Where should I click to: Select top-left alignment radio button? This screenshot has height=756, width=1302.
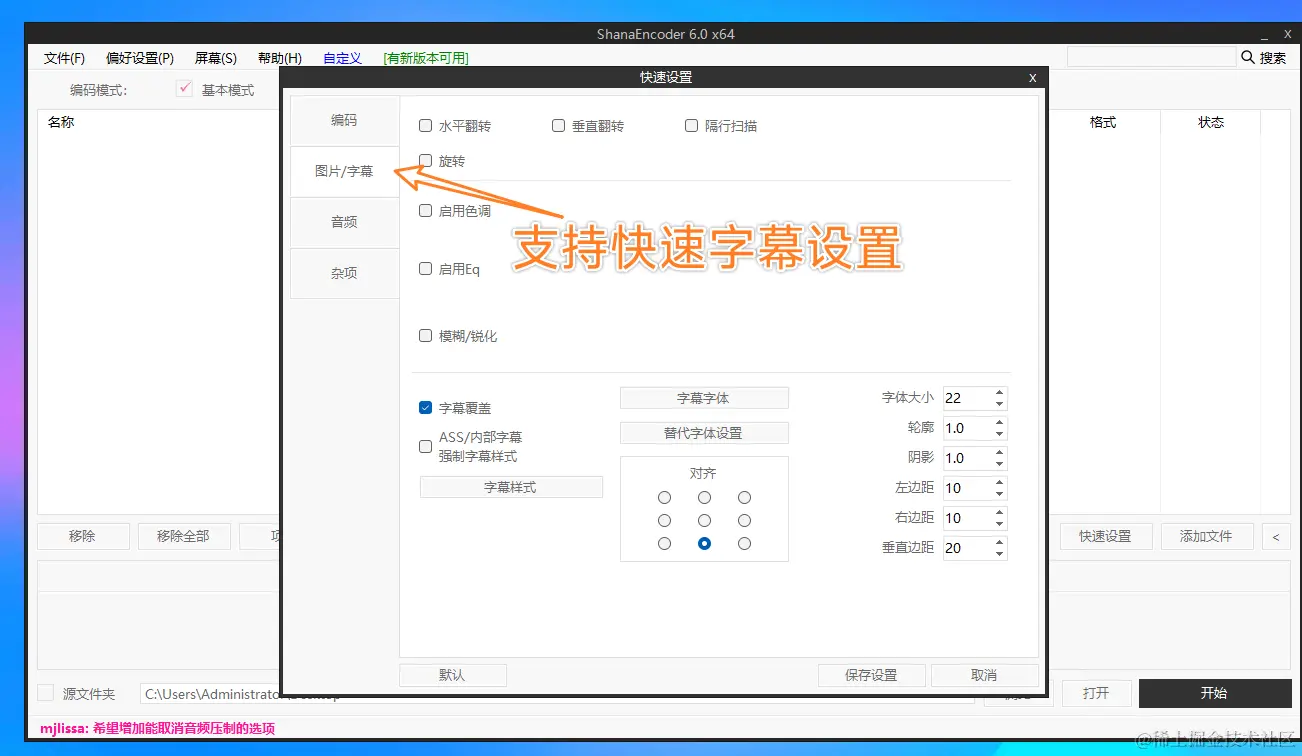coord(665,497)
